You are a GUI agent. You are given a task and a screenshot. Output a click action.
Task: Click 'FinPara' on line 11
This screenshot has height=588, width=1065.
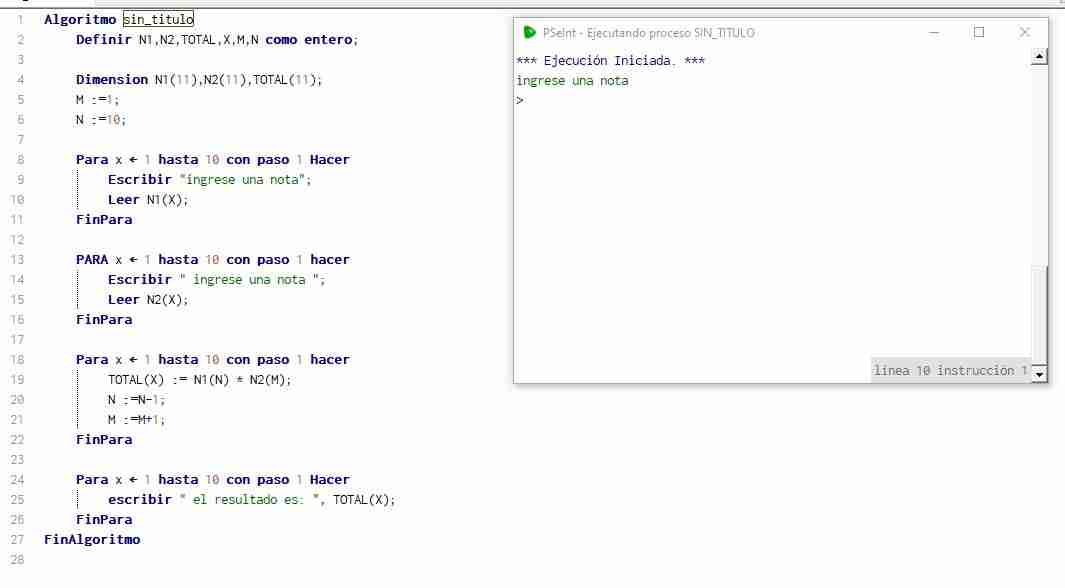104,219
